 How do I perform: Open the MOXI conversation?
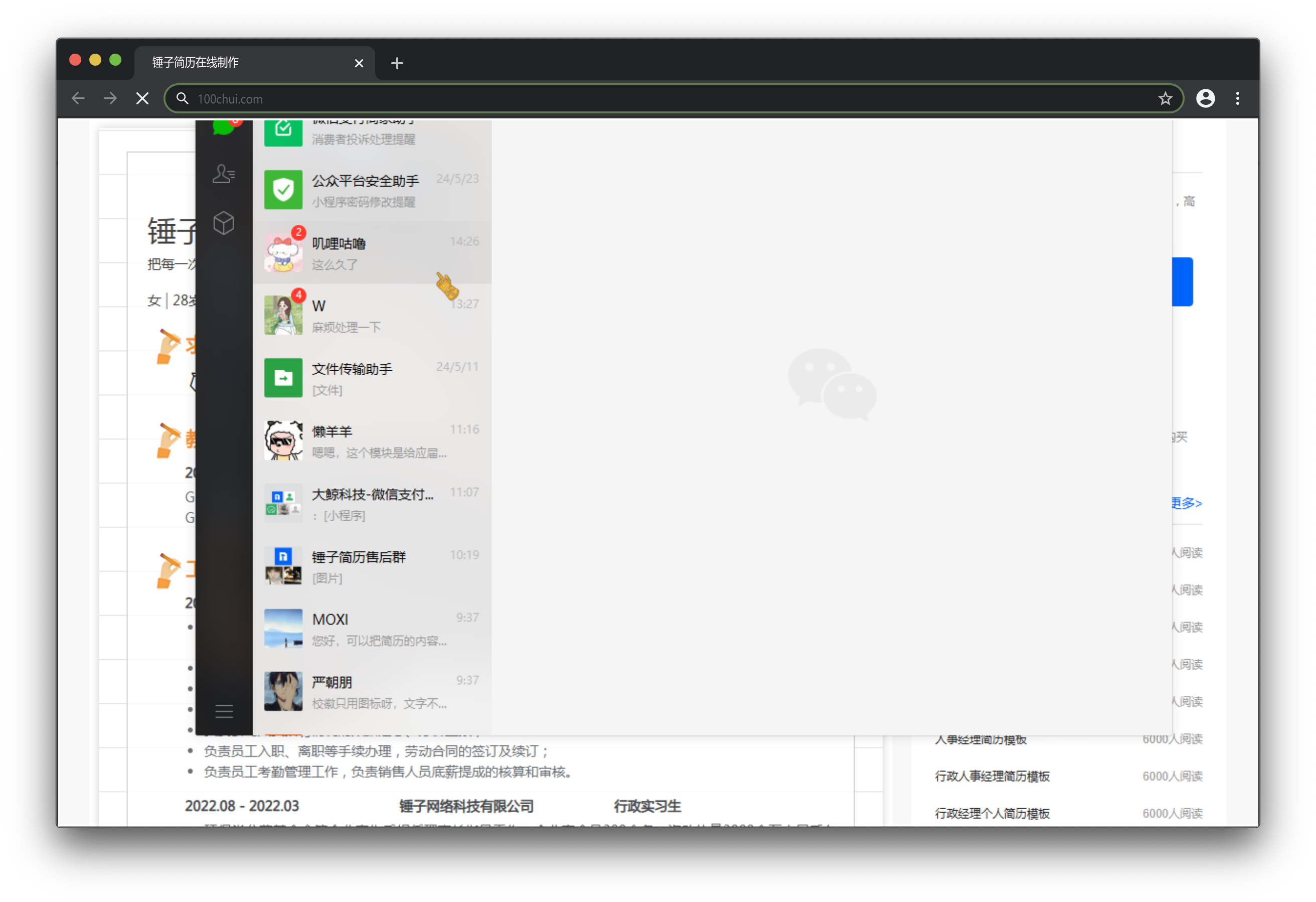(372, 629)
